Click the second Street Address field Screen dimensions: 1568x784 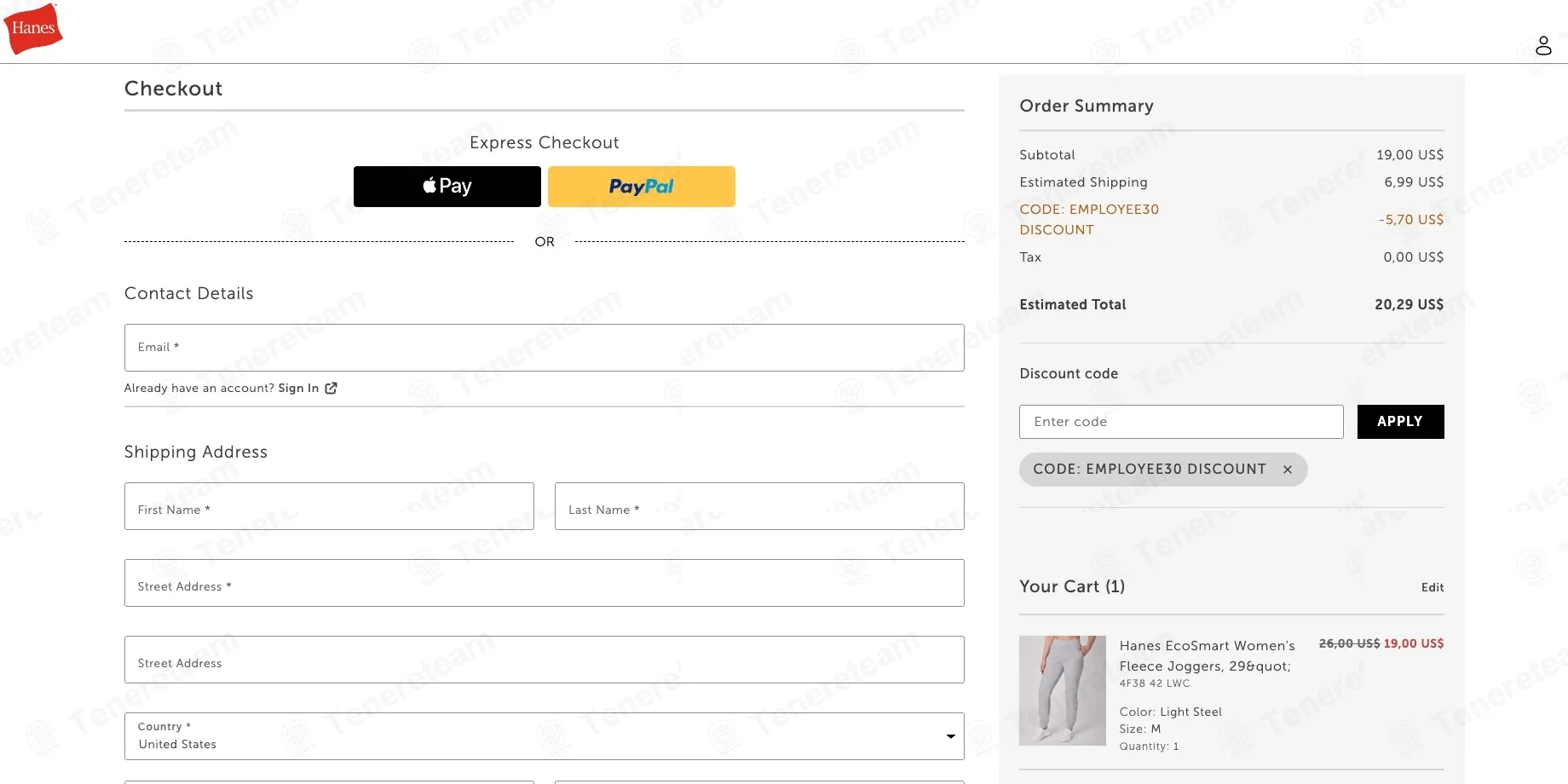coord(545,660)
